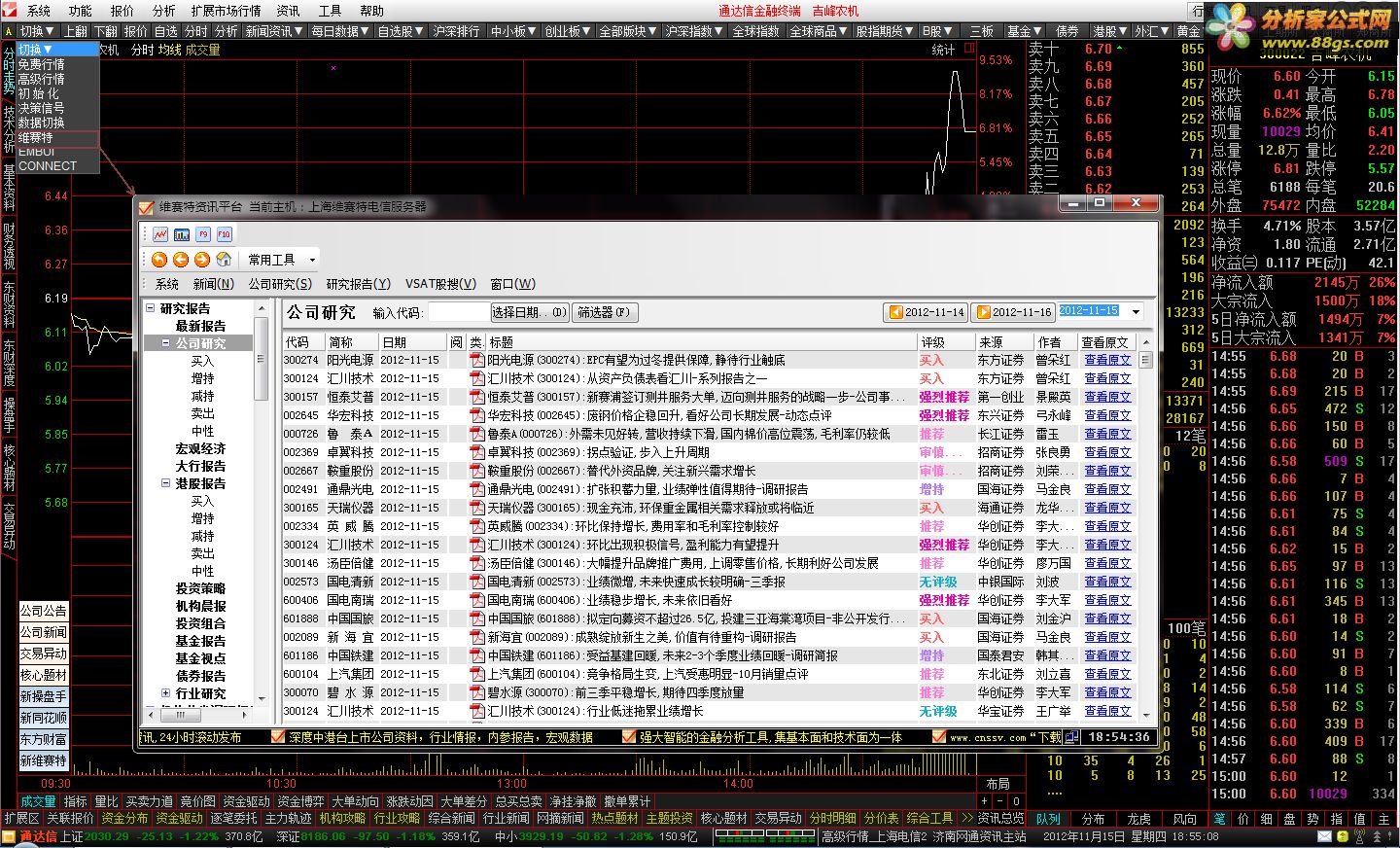Open PDF icon for 汤臣倍健 report row
The image size is (1400, 848).
477,563
